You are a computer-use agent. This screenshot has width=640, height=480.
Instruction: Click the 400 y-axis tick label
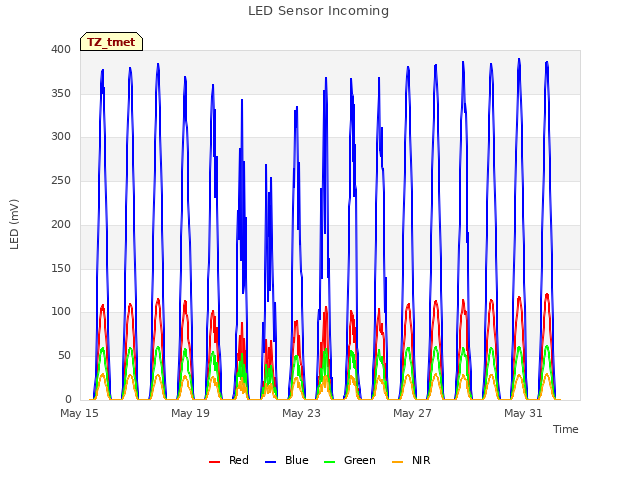(x=61, y=49)
